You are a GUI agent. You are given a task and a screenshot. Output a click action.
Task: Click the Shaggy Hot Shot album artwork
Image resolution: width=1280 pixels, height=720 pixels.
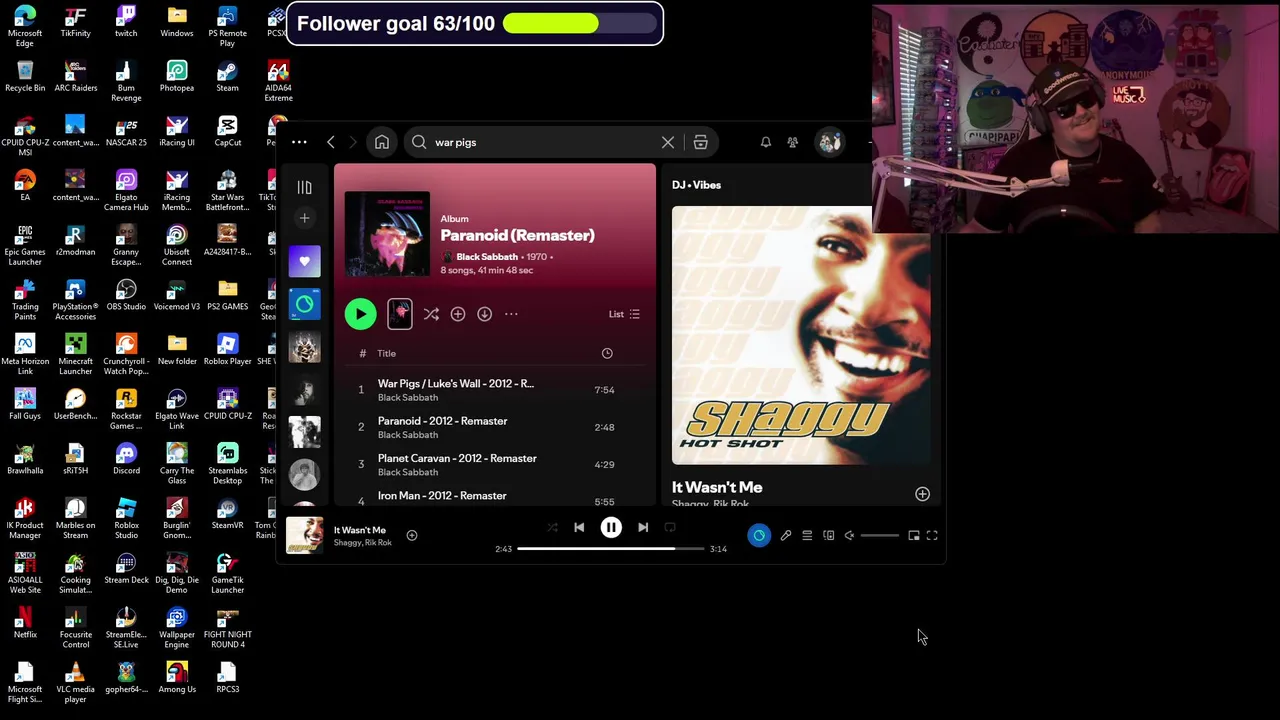[801, 335]
